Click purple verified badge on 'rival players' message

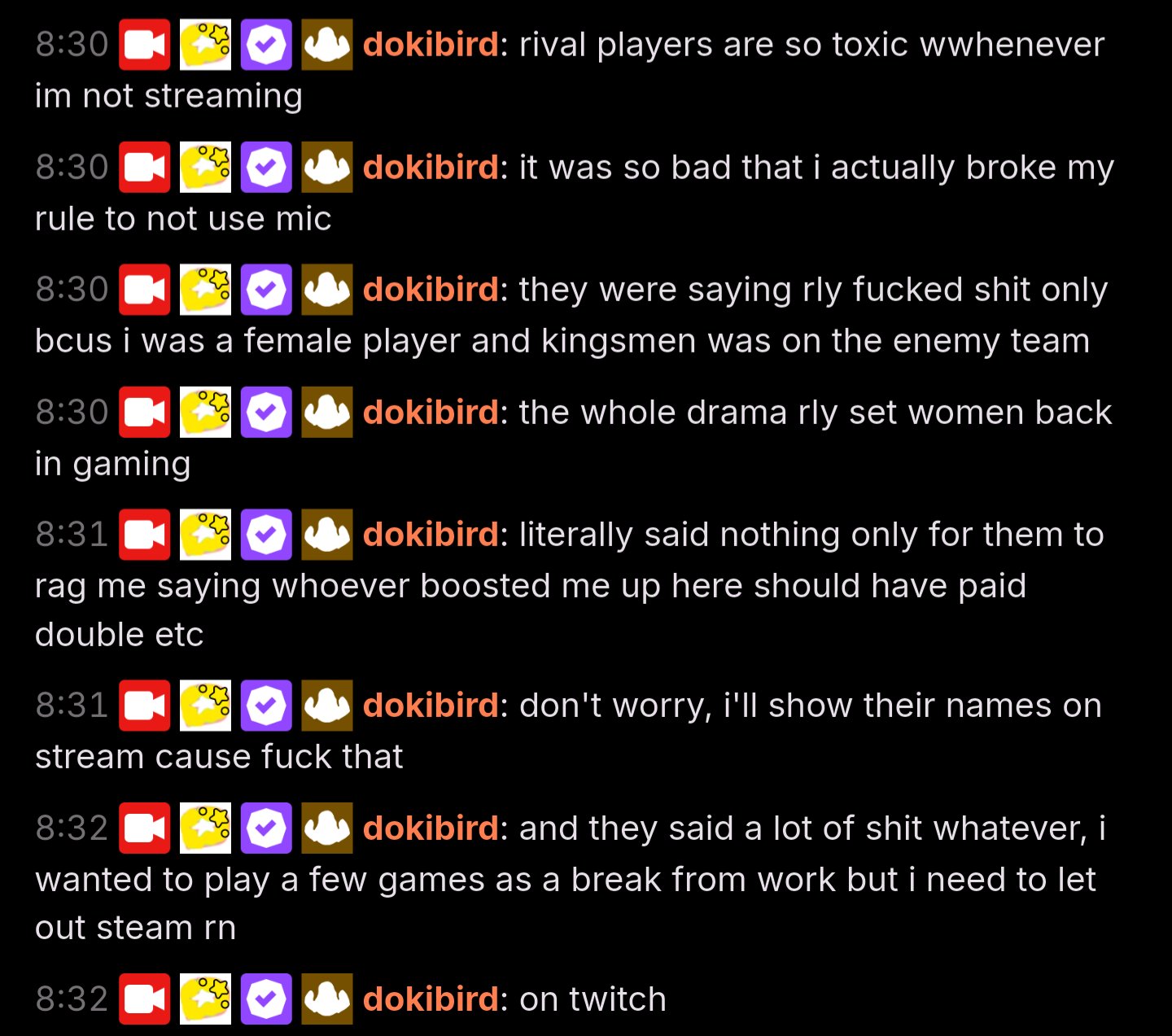point(266,45)
